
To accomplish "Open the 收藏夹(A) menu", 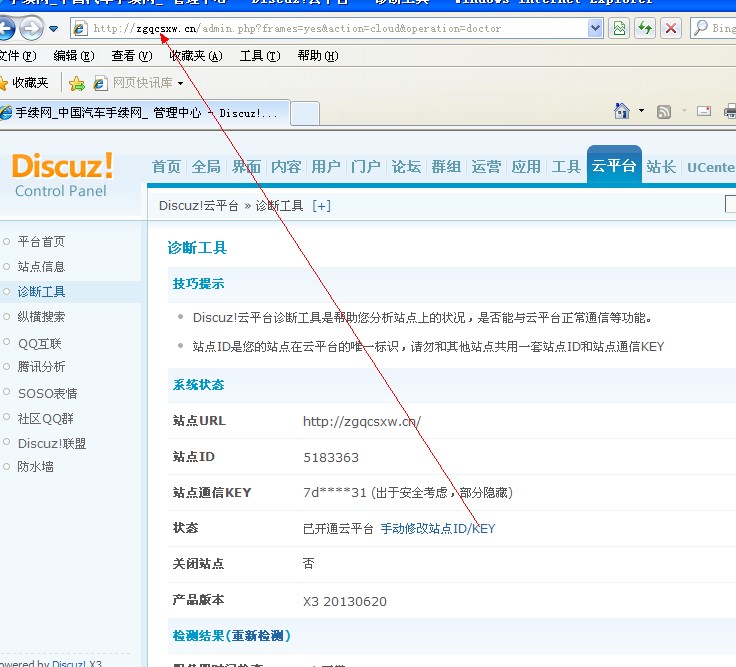I will (196, 56).
